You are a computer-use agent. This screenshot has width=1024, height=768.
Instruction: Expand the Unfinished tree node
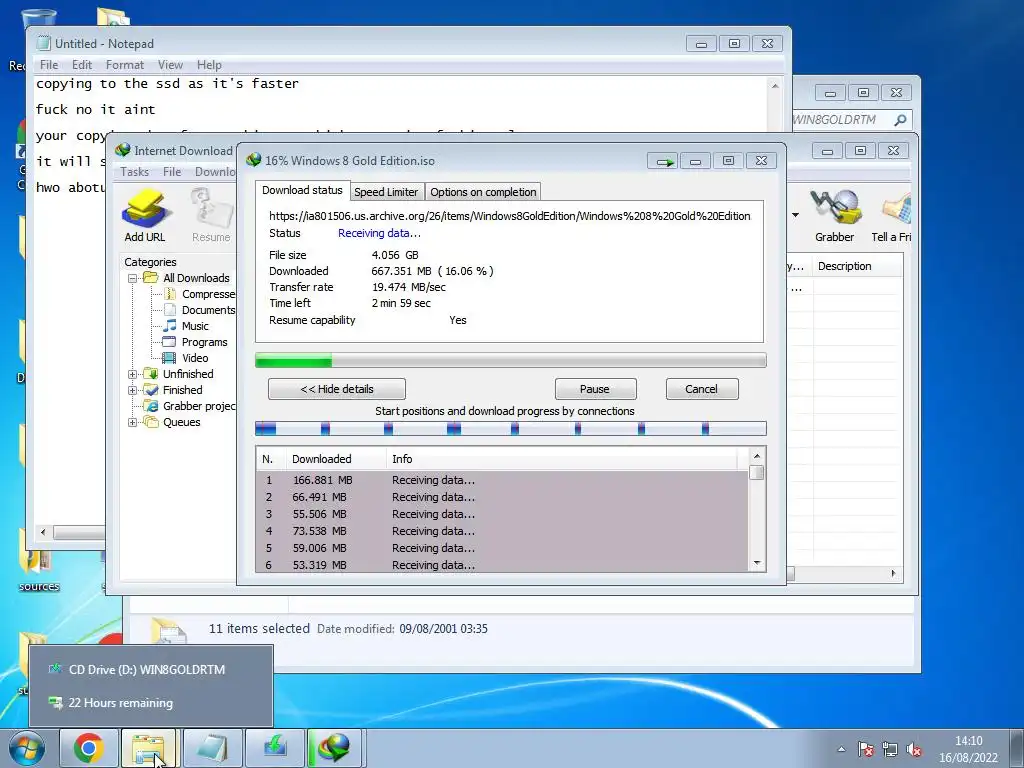click(x=133, y=374)
